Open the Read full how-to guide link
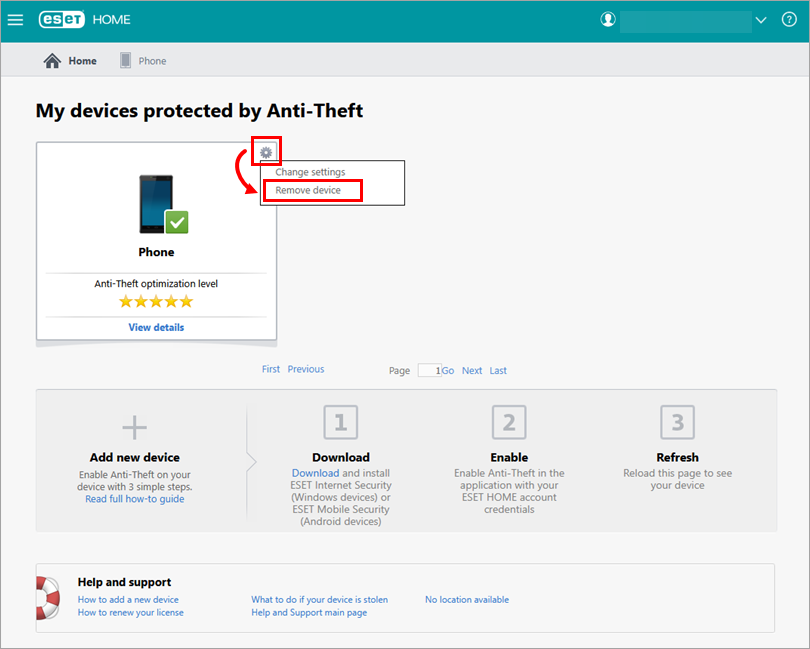This screenshot has width=810, height=649. point(134,499)
